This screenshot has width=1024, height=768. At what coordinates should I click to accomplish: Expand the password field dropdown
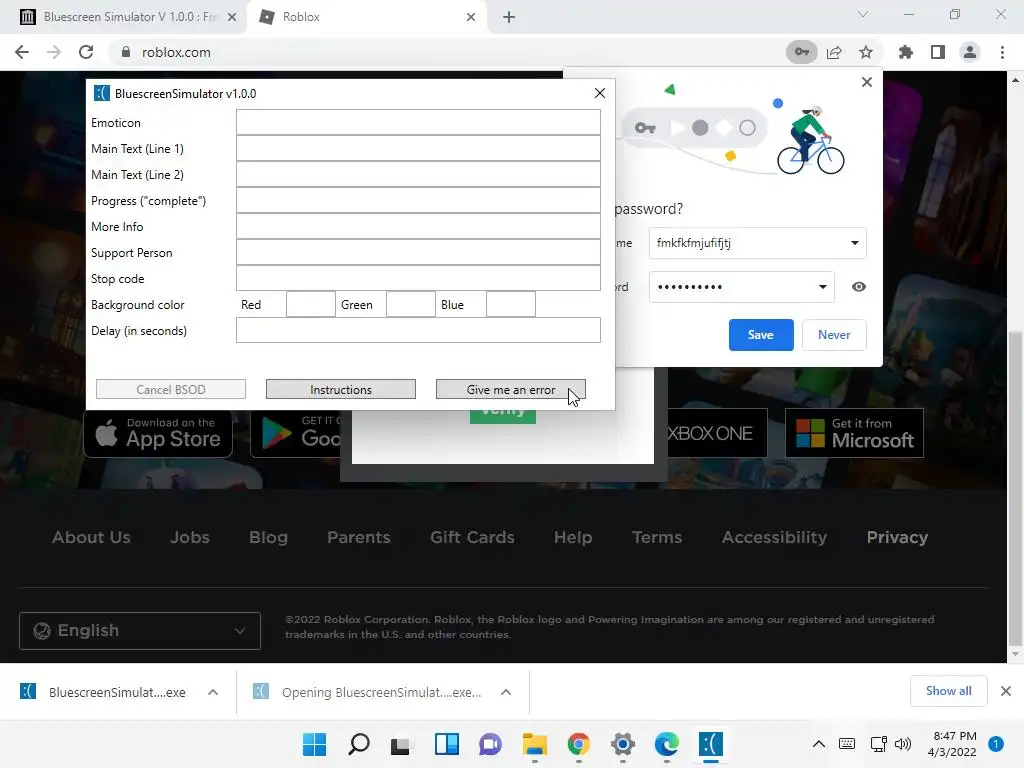(822, 287)
